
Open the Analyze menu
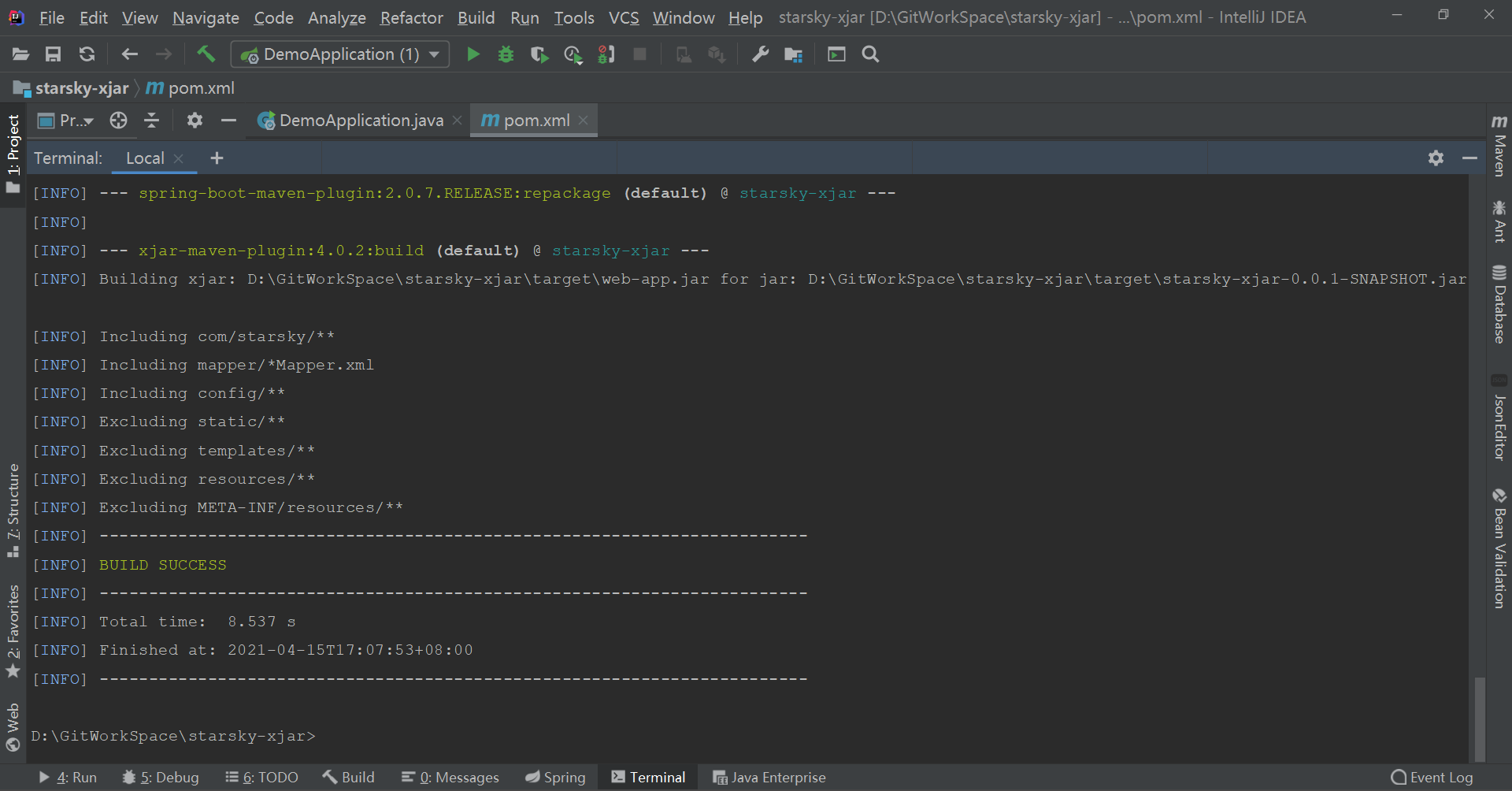pos(337,17)
